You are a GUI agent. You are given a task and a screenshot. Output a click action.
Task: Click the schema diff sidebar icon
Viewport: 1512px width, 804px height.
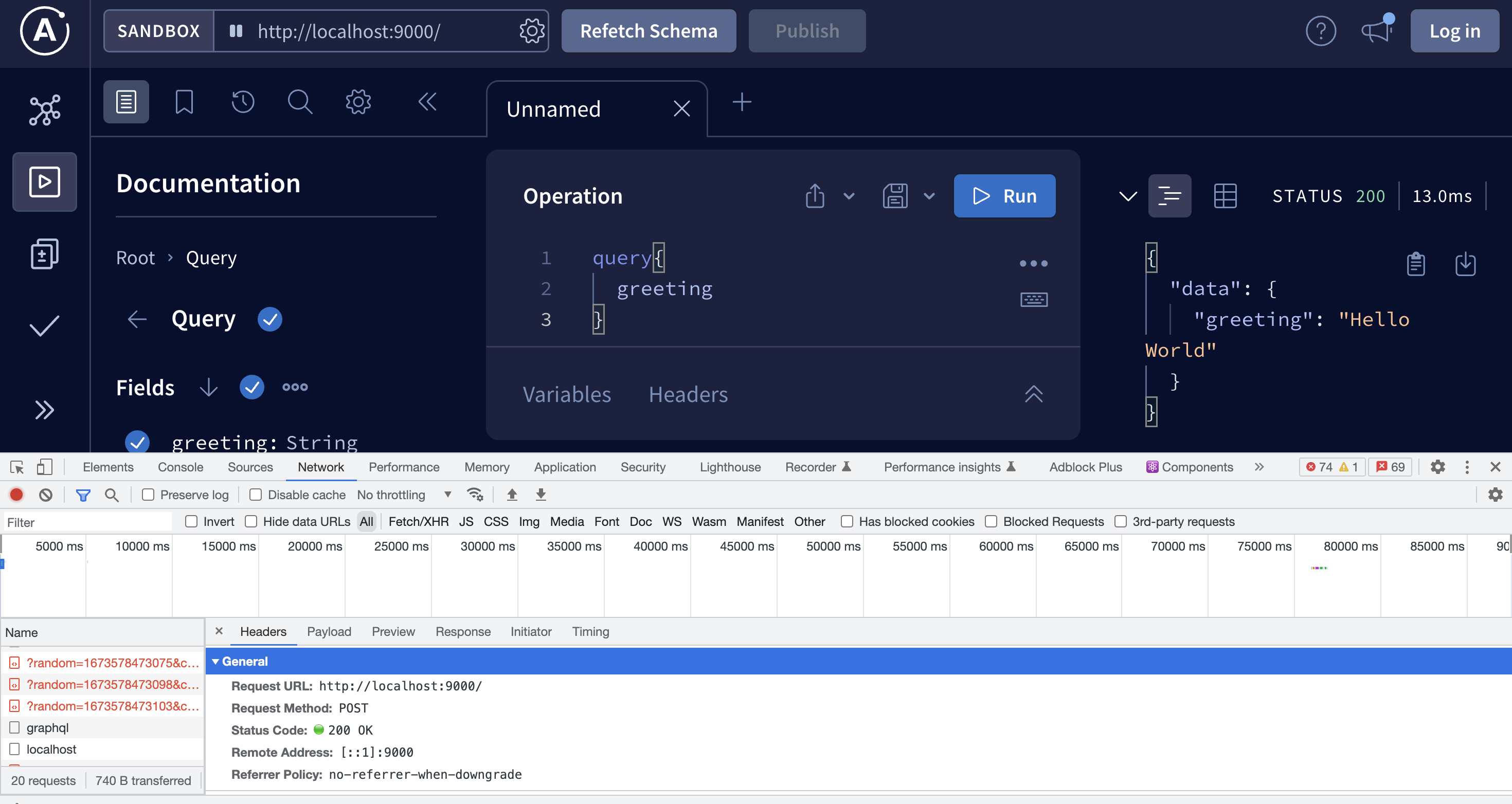pos(45,254)
